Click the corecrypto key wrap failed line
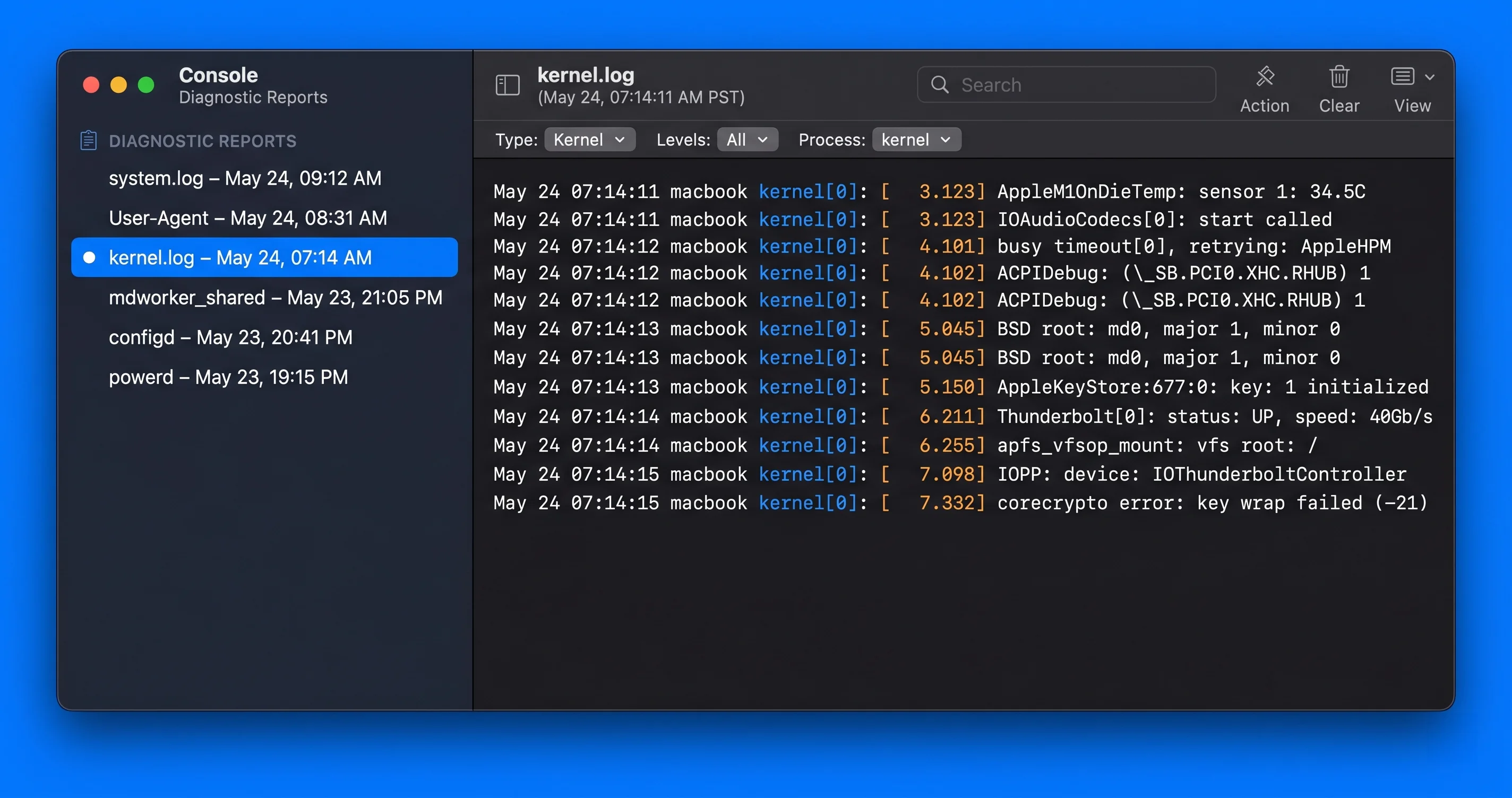This screenshot has width=1512, height=798. 960,503
